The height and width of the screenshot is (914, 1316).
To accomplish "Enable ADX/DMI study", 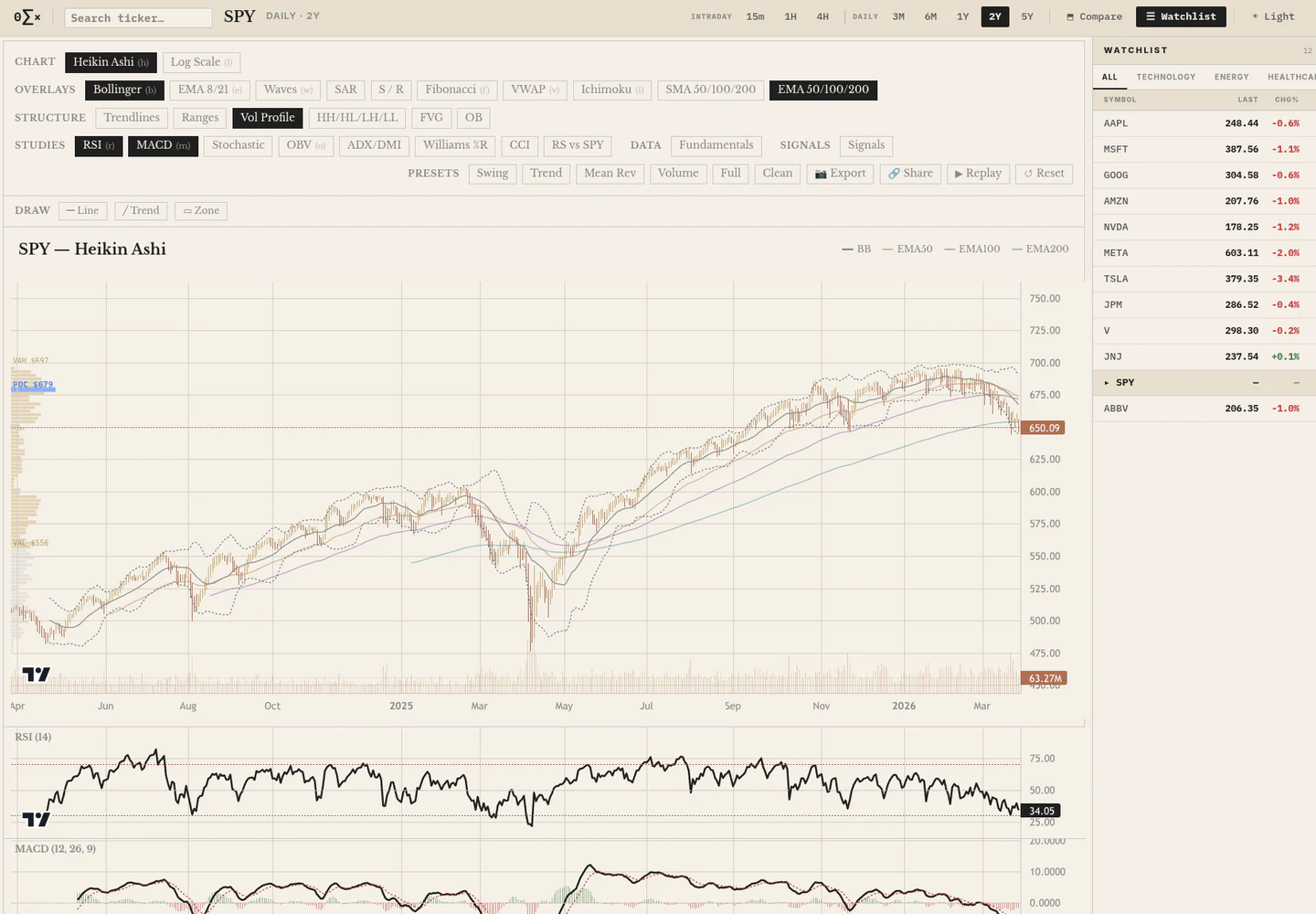I will pos(374,145).
